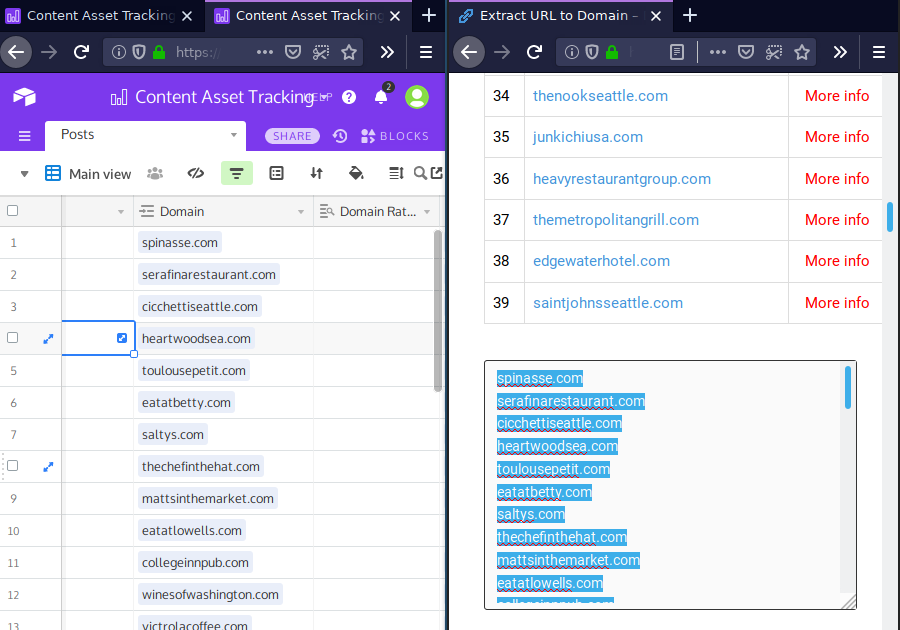The width and height of the screenshot is (900, 630).
Task: Bookmark the page in left browser
Action: (349, 52)
